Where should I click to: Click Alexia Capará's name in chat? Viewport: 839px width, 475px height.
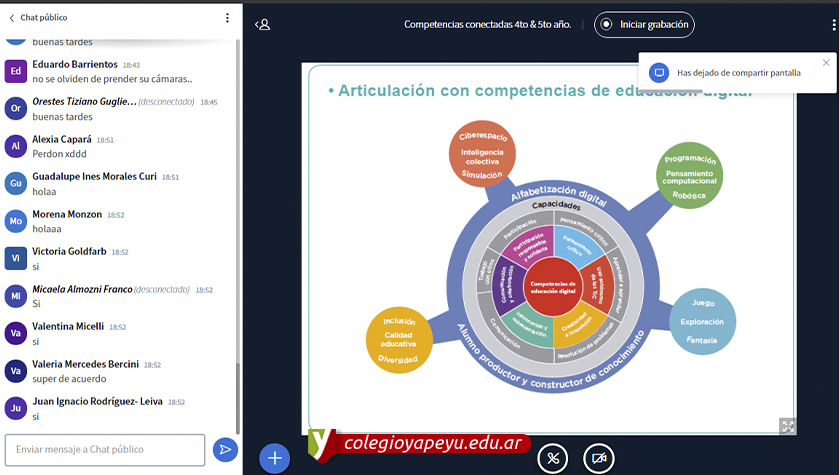coord(61,139)
